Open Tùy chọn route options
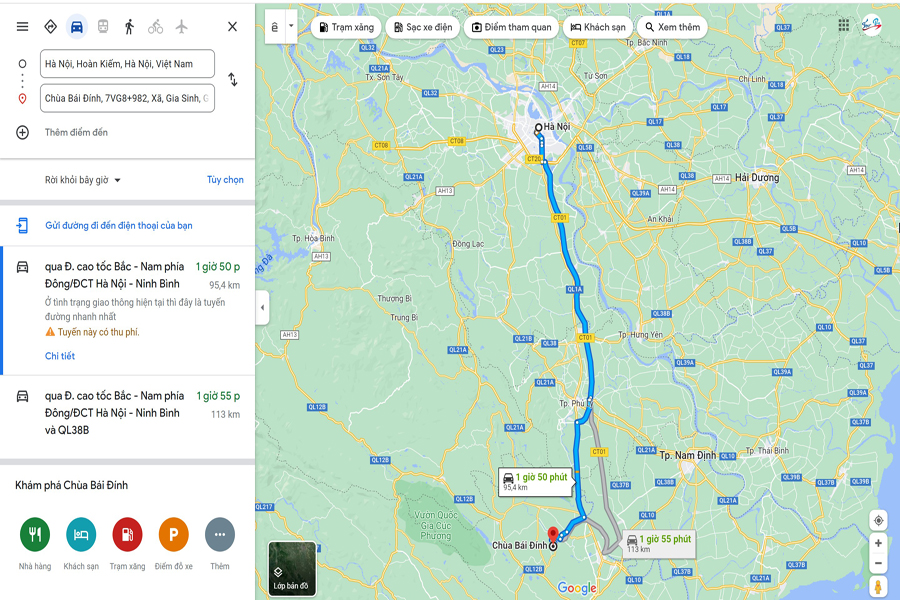 pos(225,180)
